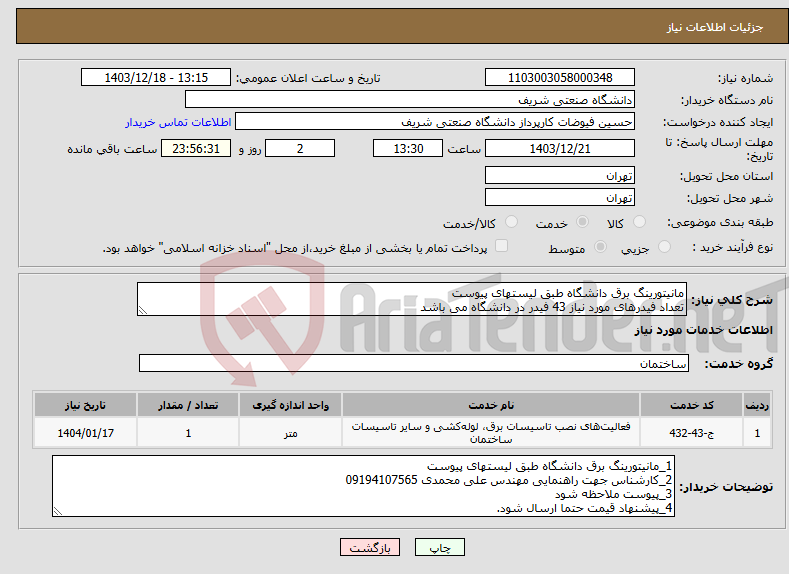This screenshot has width=789, height=574.
Task: Click the تاریخ نیاز column header
Action: pos(85,405)
